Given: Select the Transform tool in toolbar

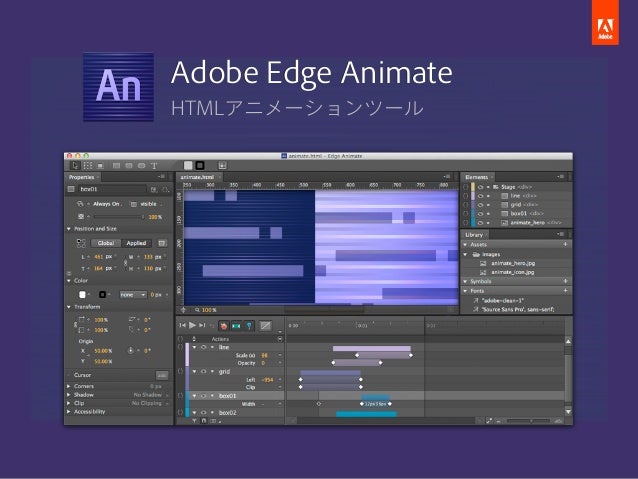Looking at the screenshot, I should point(87,166).
